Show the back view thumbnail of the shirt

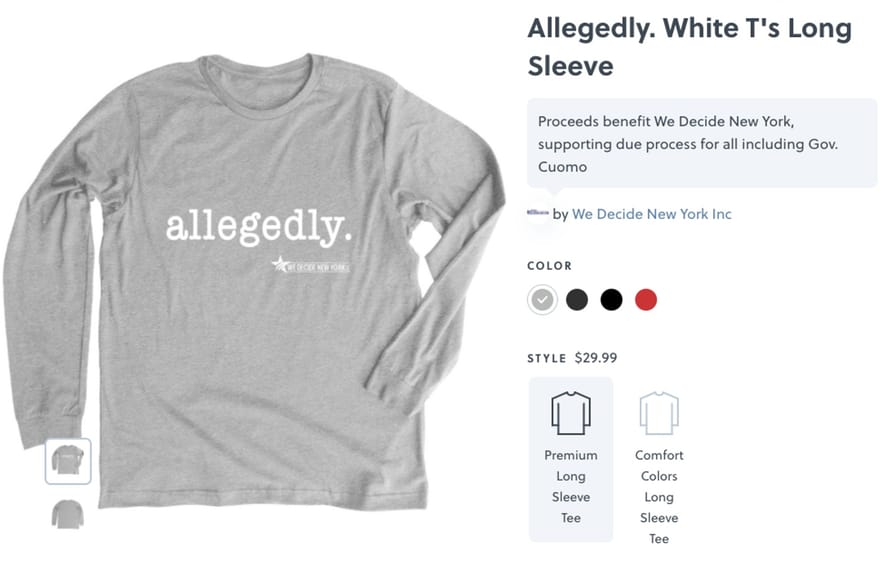click(x=68, y=514)
